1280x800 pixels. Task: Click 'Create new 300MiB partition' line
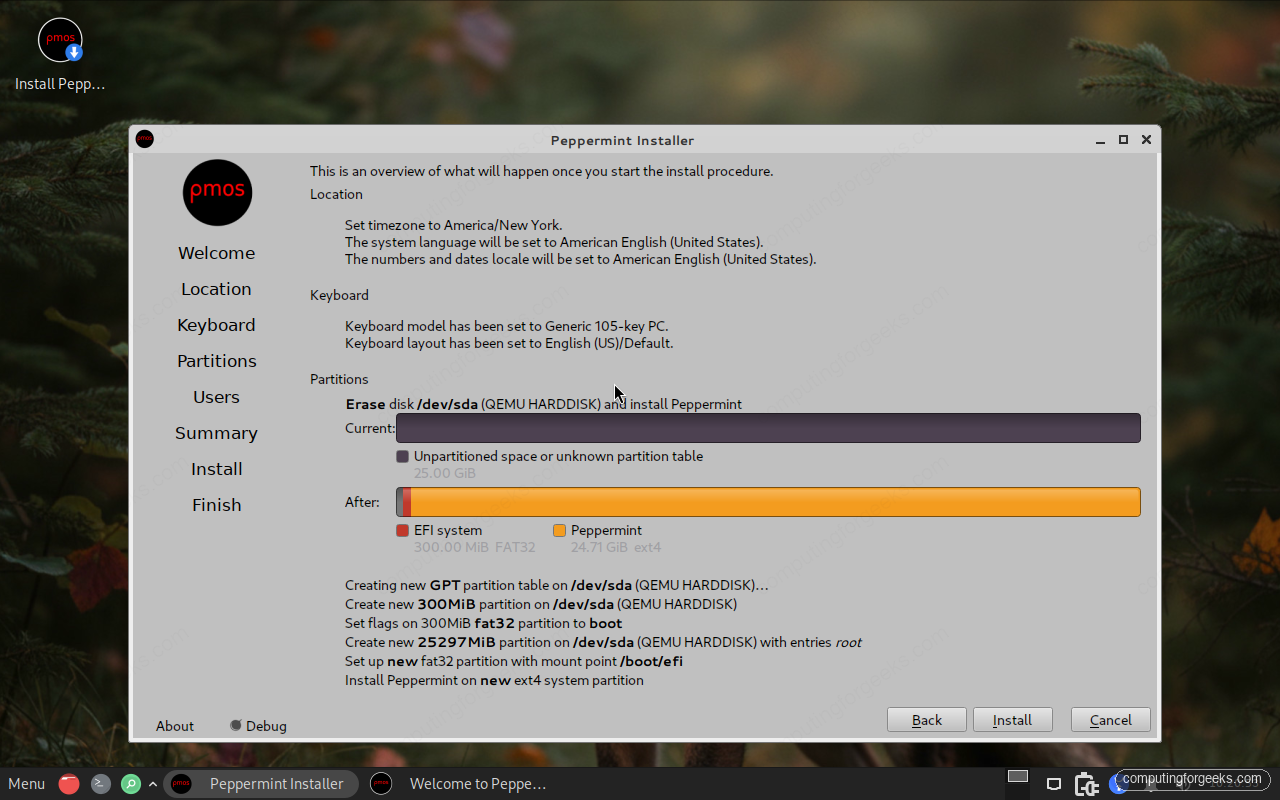541,604
